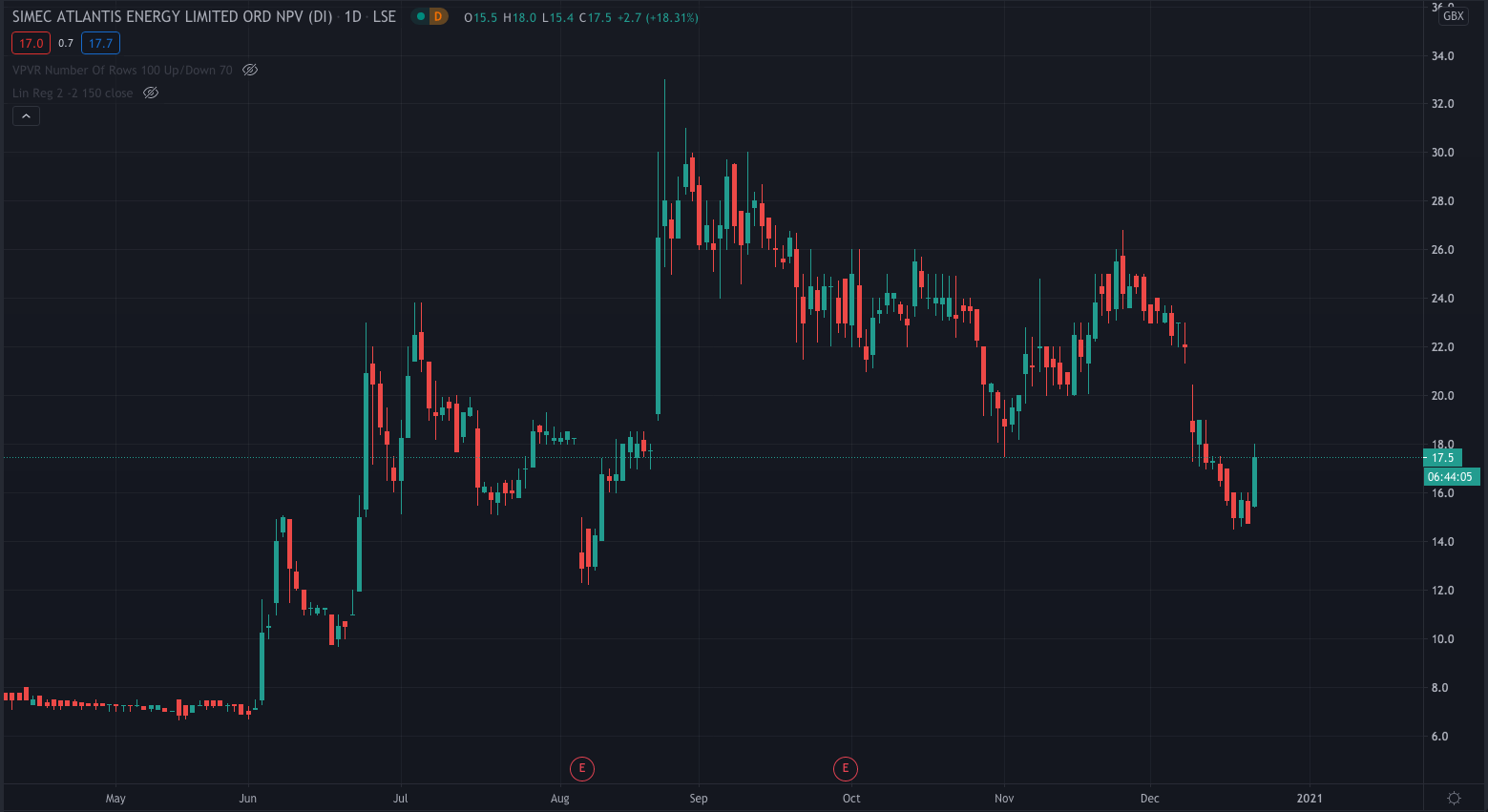Open chart settings gear on time axis

pos(1454,798)
